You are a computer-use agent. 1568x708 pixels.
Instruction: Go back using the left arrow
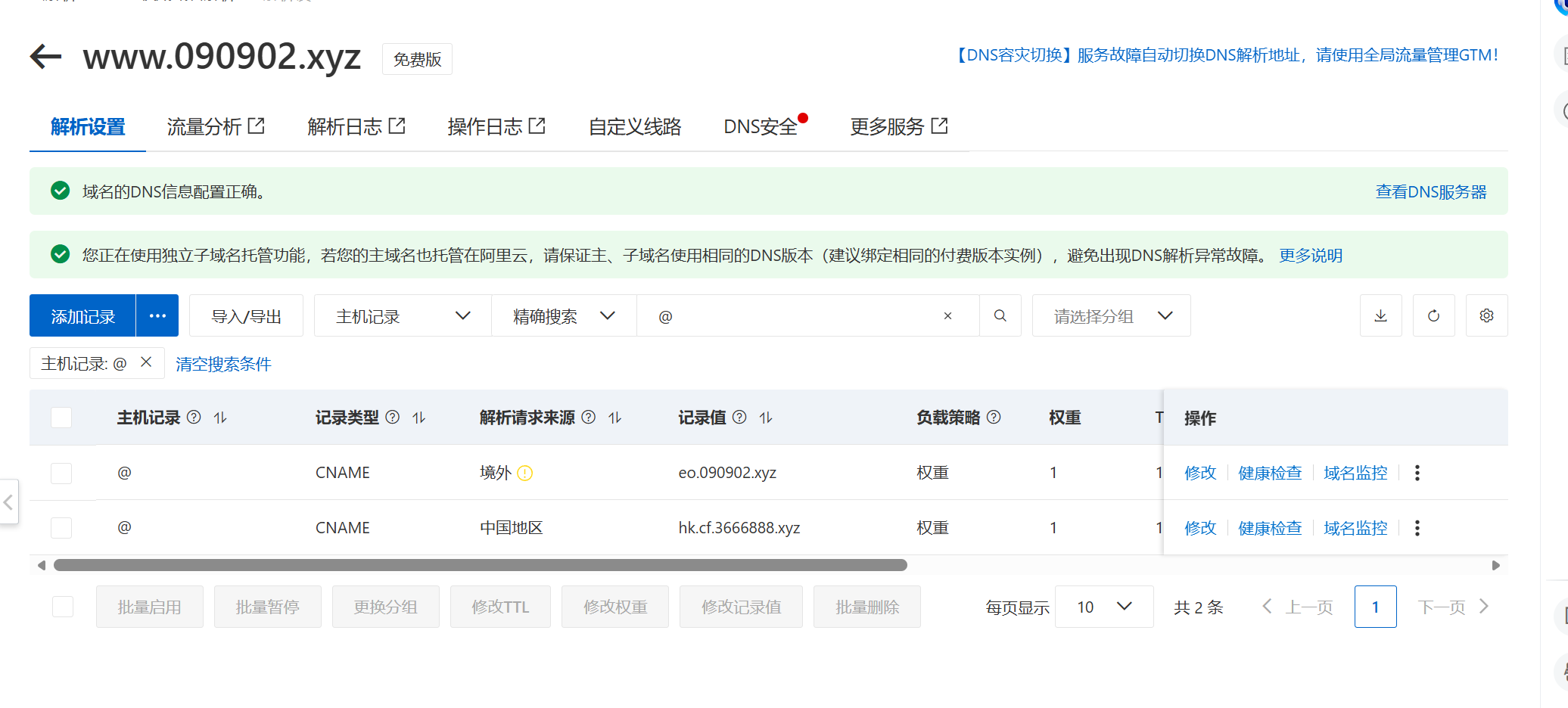point(45,56)
